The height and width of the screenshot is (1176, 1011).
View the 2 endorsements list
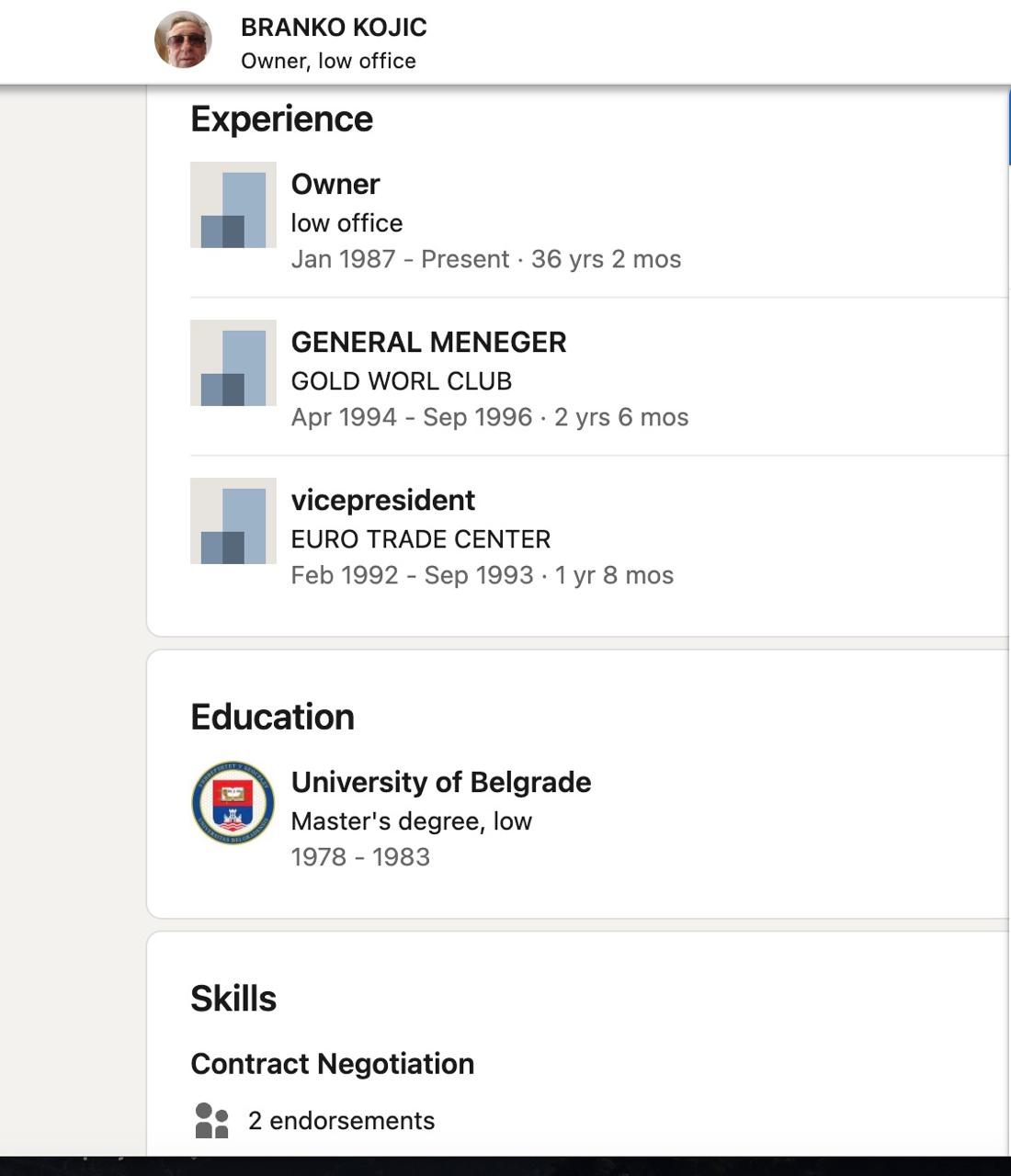coord(341,1121)
